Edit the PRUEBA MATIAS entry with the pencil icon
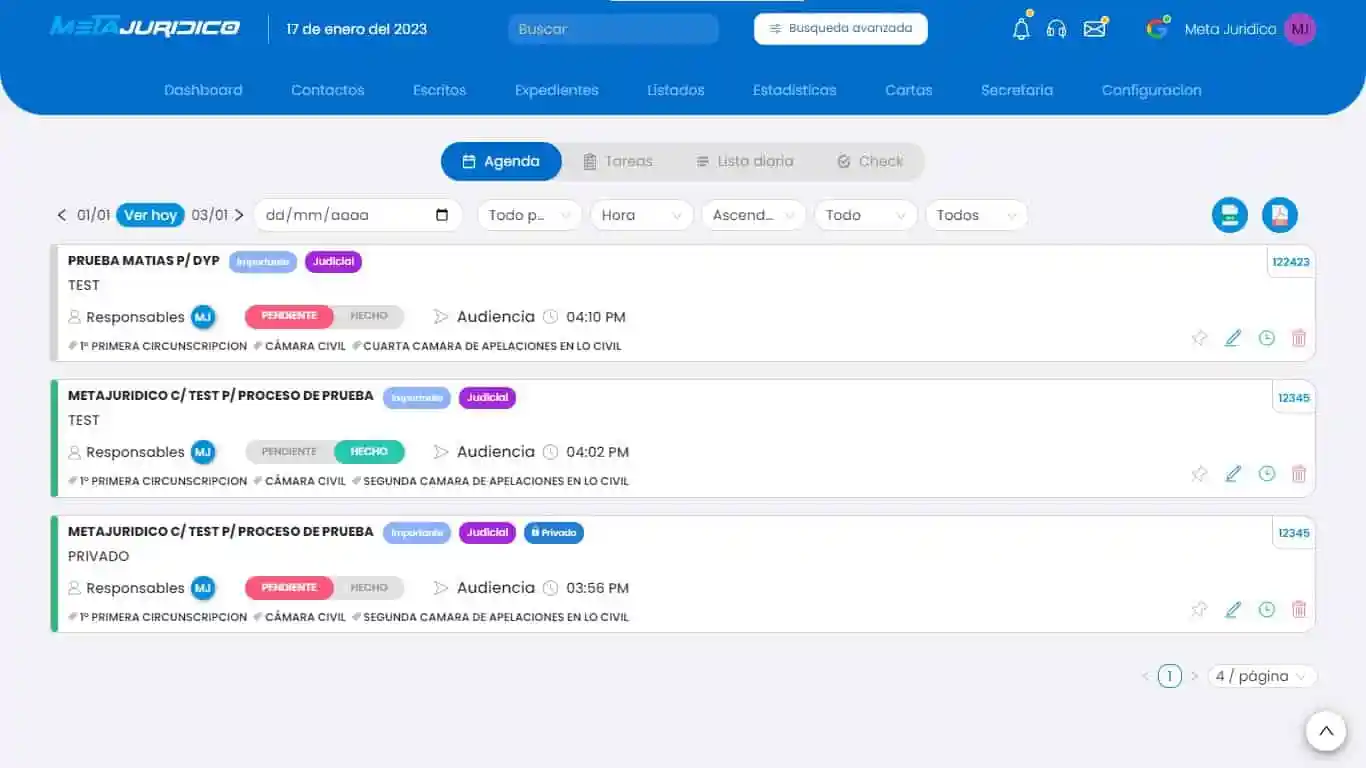 (1233, 338)
